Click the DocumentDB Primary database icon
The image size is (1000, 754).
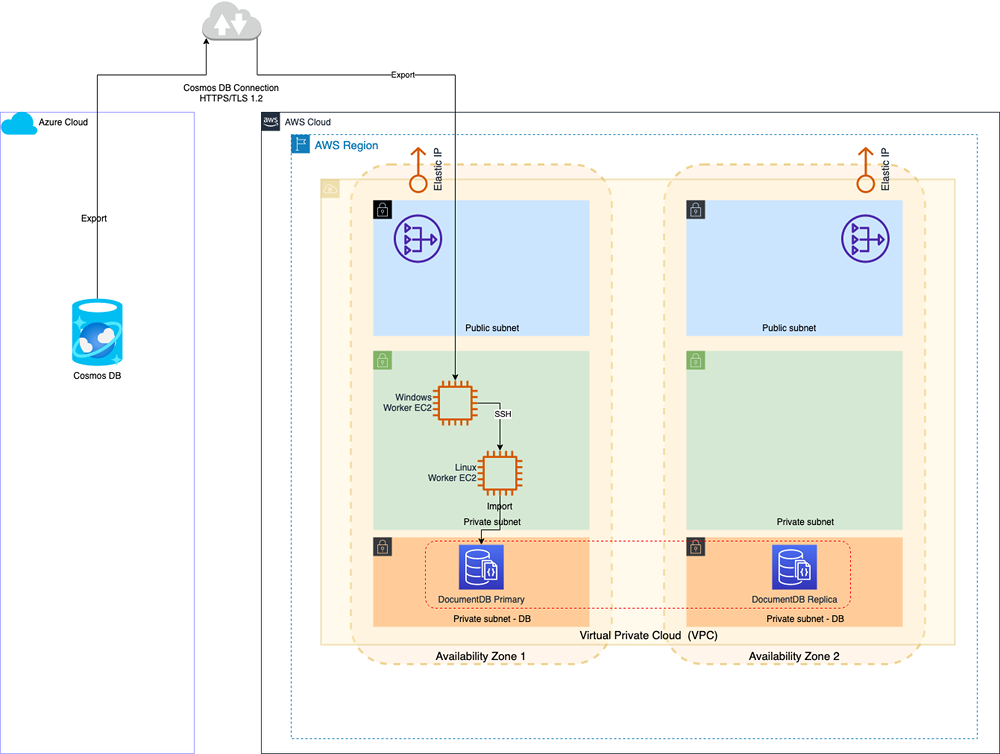coord(481,566)
